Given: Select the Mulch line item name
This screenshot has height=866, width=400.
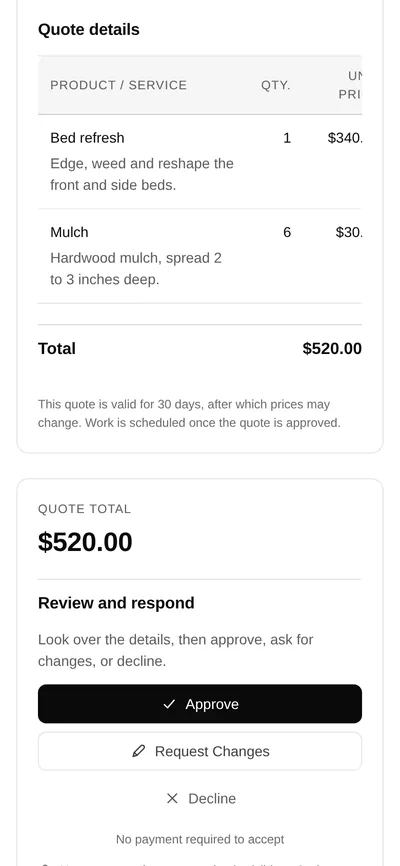Looking at the screenshot, I should [69, 232].
